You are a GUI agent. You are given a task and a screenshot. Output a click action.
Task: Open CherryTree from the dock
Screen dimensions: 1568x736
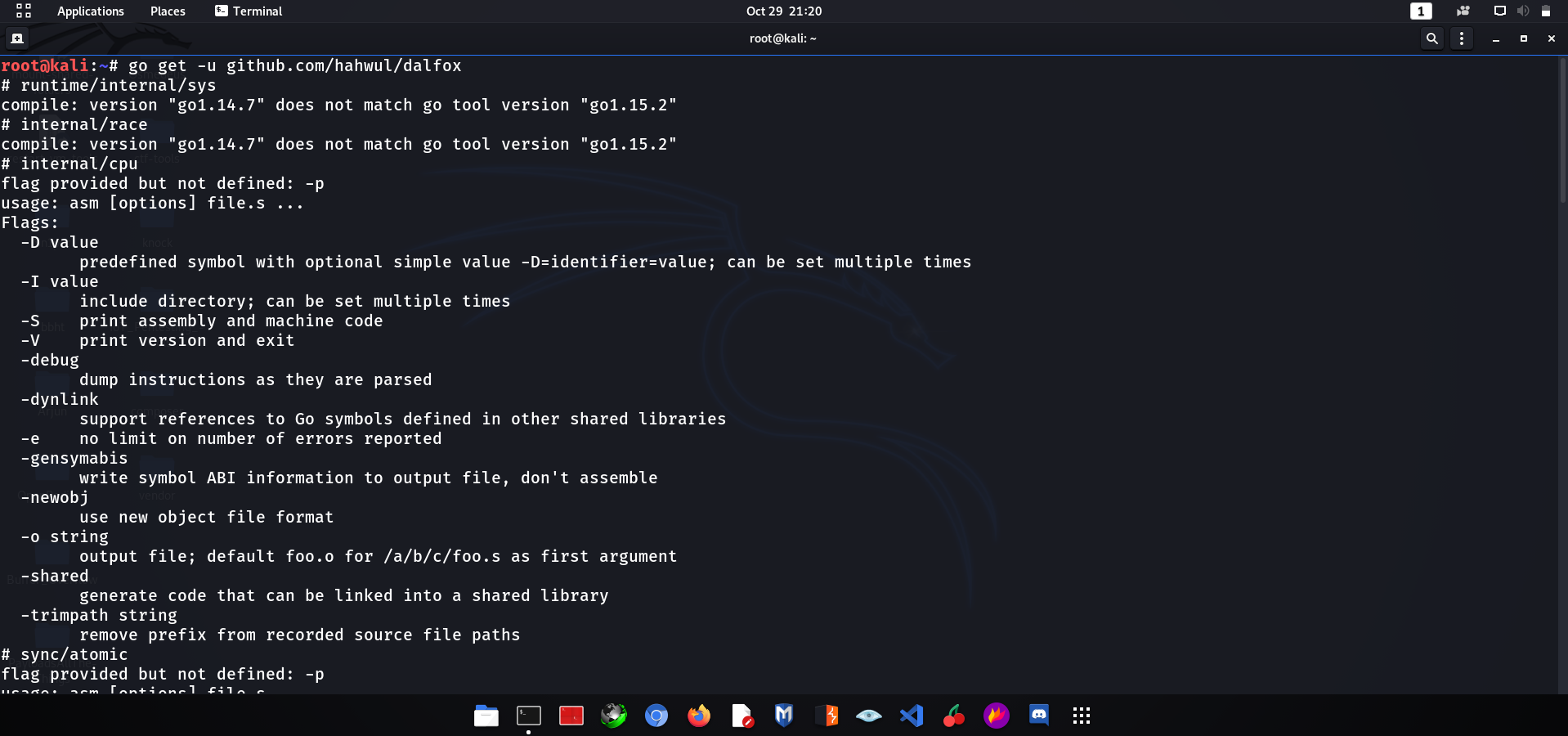coord(954,716)
